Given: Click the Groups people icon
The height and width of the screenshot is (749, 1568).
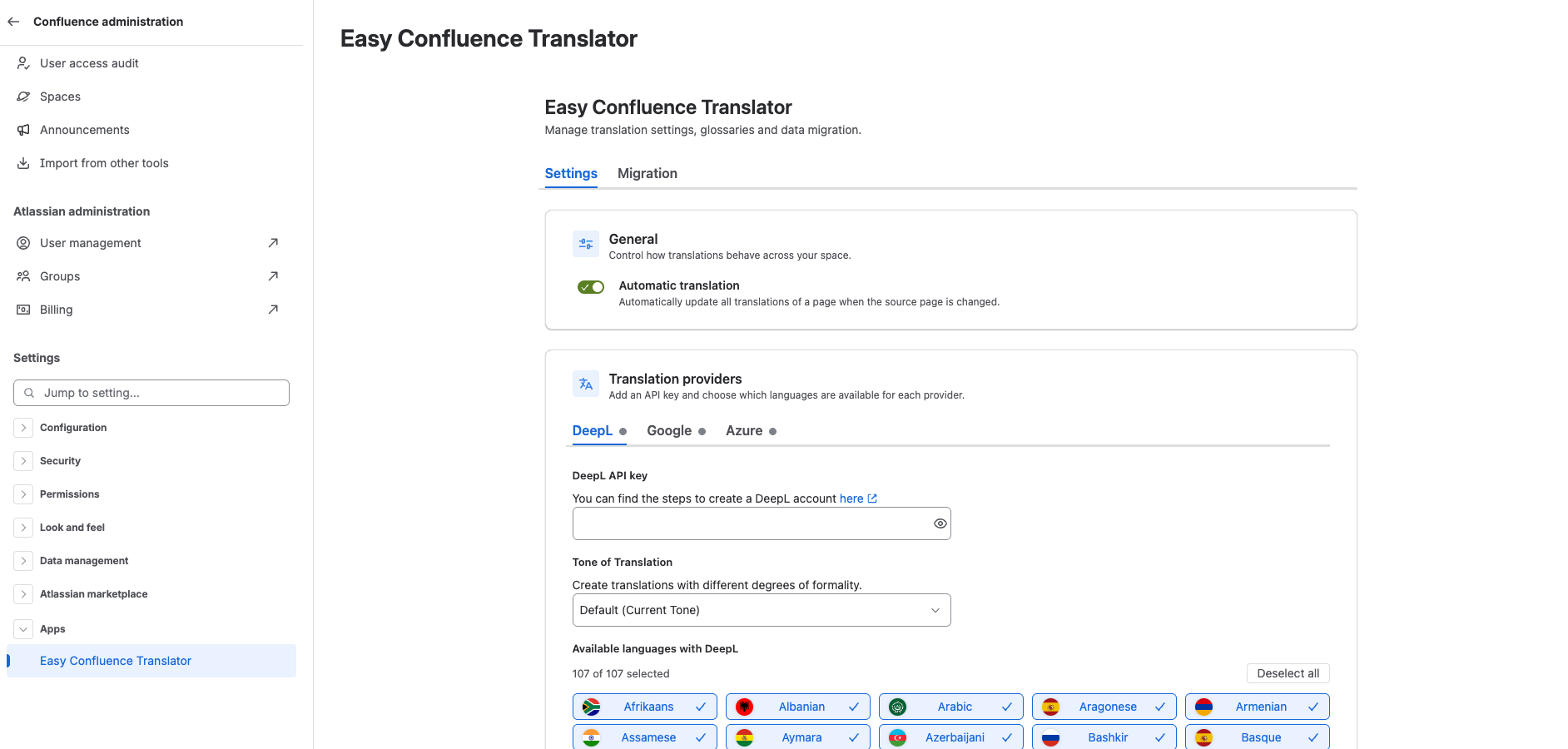Looking at the screenshot, I should [x=23, y=276].
